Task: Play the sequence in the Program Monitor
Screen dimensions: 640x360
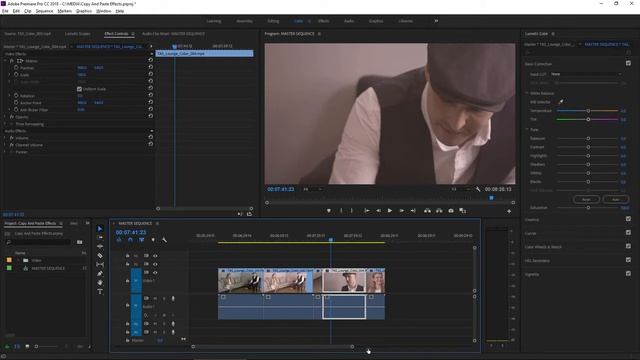Action: [x=390, y=211]
